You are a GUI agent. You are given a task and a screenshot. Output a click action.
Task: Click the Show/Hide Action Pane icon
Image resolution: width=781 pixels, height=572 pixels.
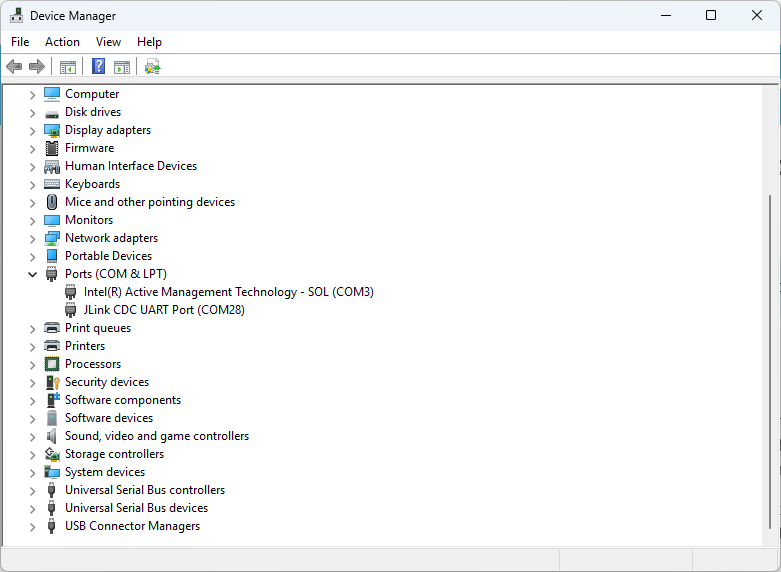click(122, 67)
